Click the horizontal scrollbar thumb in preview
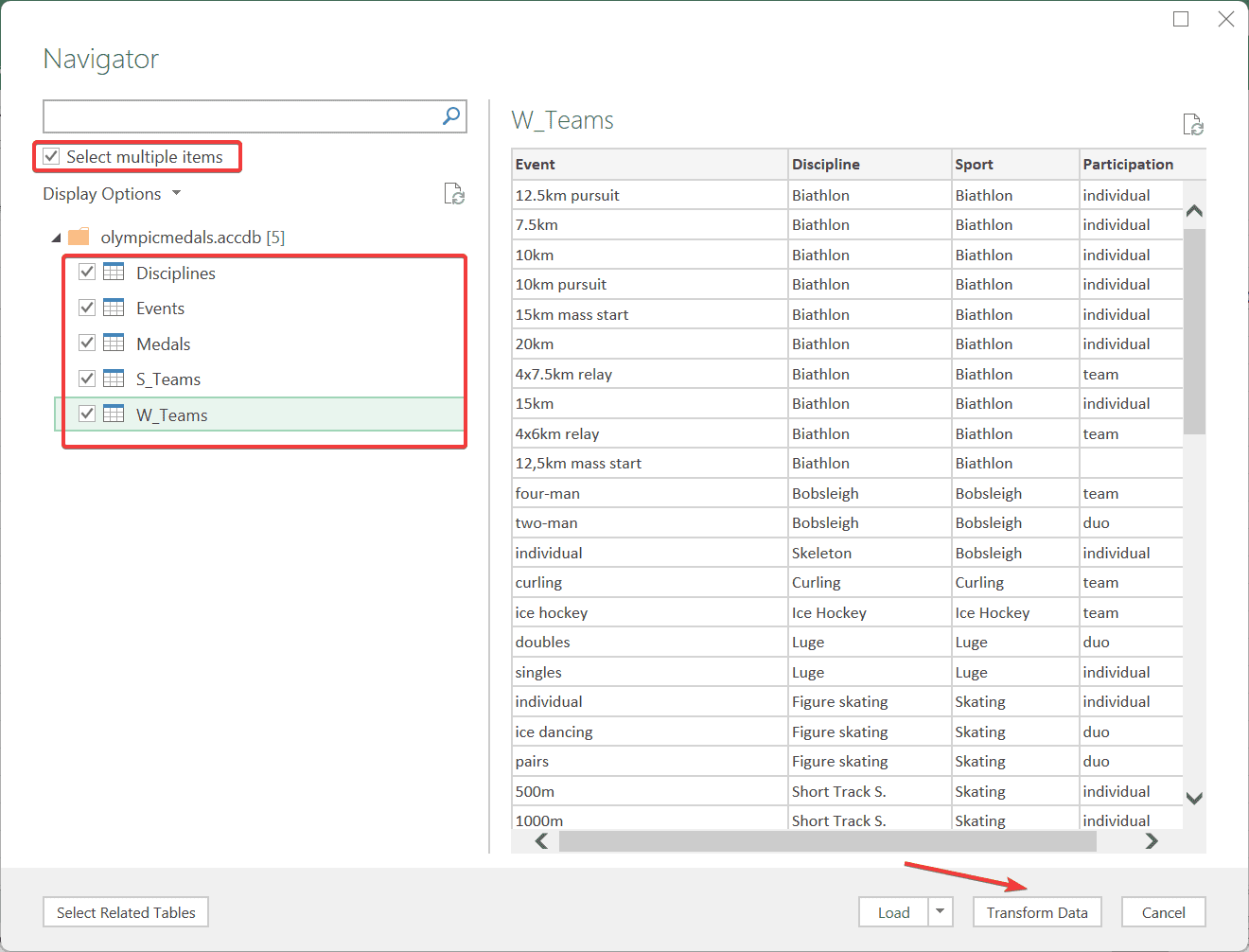1249x952 pixels. (x=828, y=840)
